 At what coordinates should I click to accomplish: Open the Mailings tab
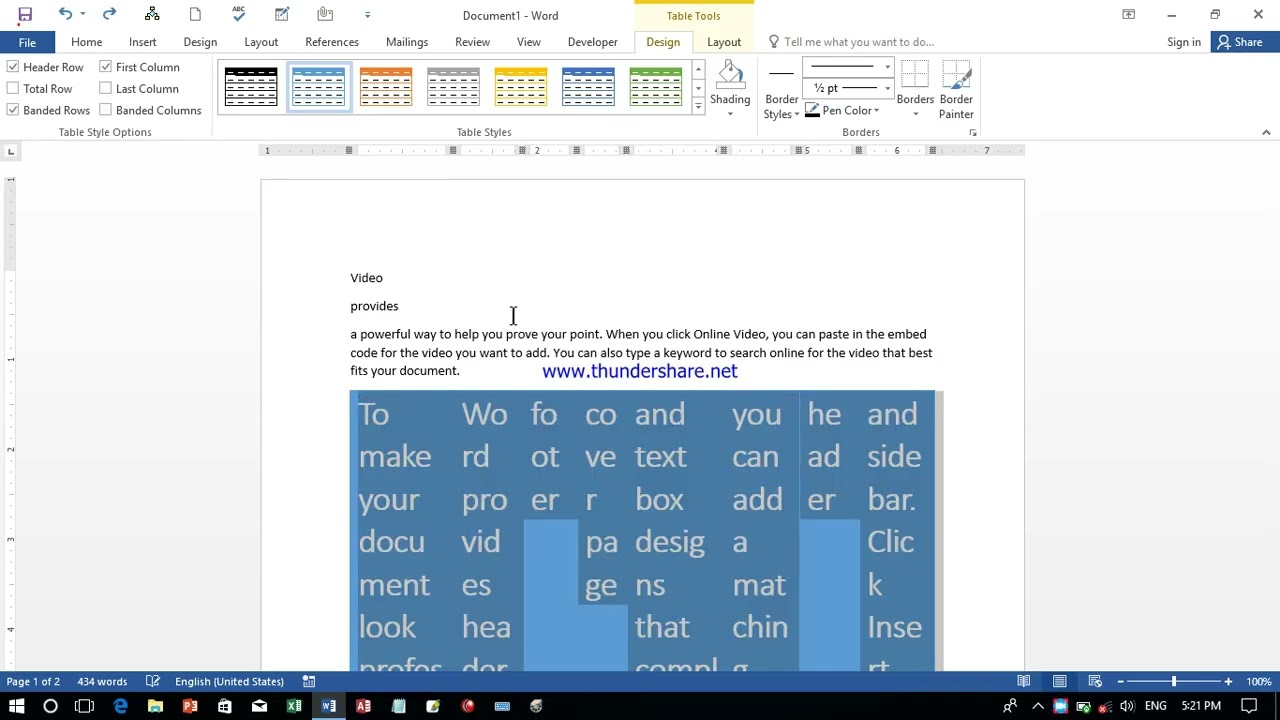[407, 42]
